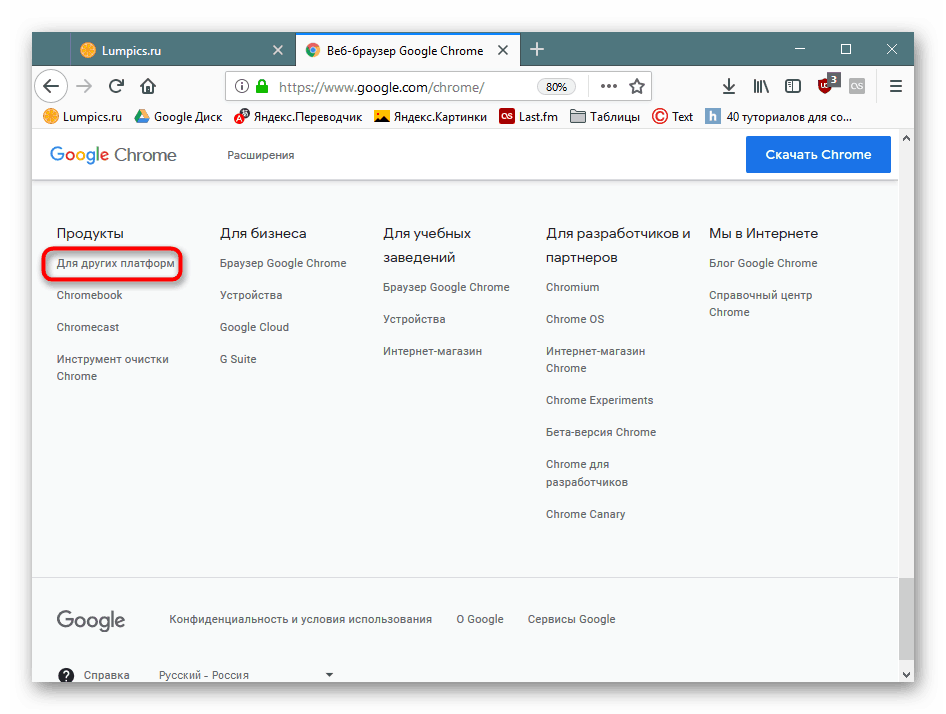This screenshot has height=714, width=946.
Task: Open Браузер Google Chrome under Для бизнеса
Action: pos(283,263)
